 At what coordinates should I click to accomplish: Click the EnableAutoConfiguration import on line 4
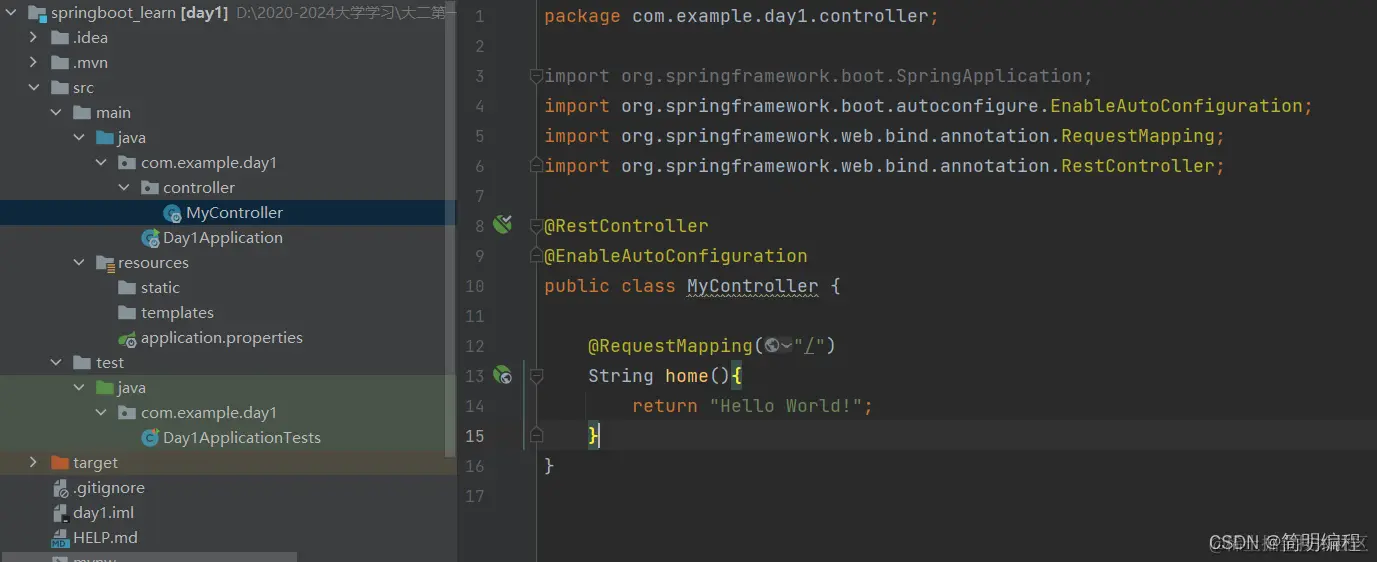928,106
